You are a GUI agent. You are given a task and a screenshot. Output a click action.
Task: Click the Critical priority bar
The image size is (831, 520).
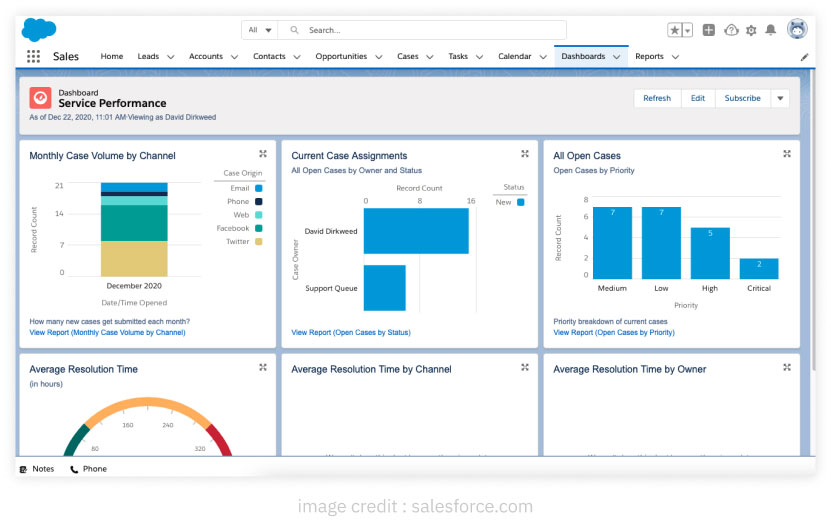point(759,268)
